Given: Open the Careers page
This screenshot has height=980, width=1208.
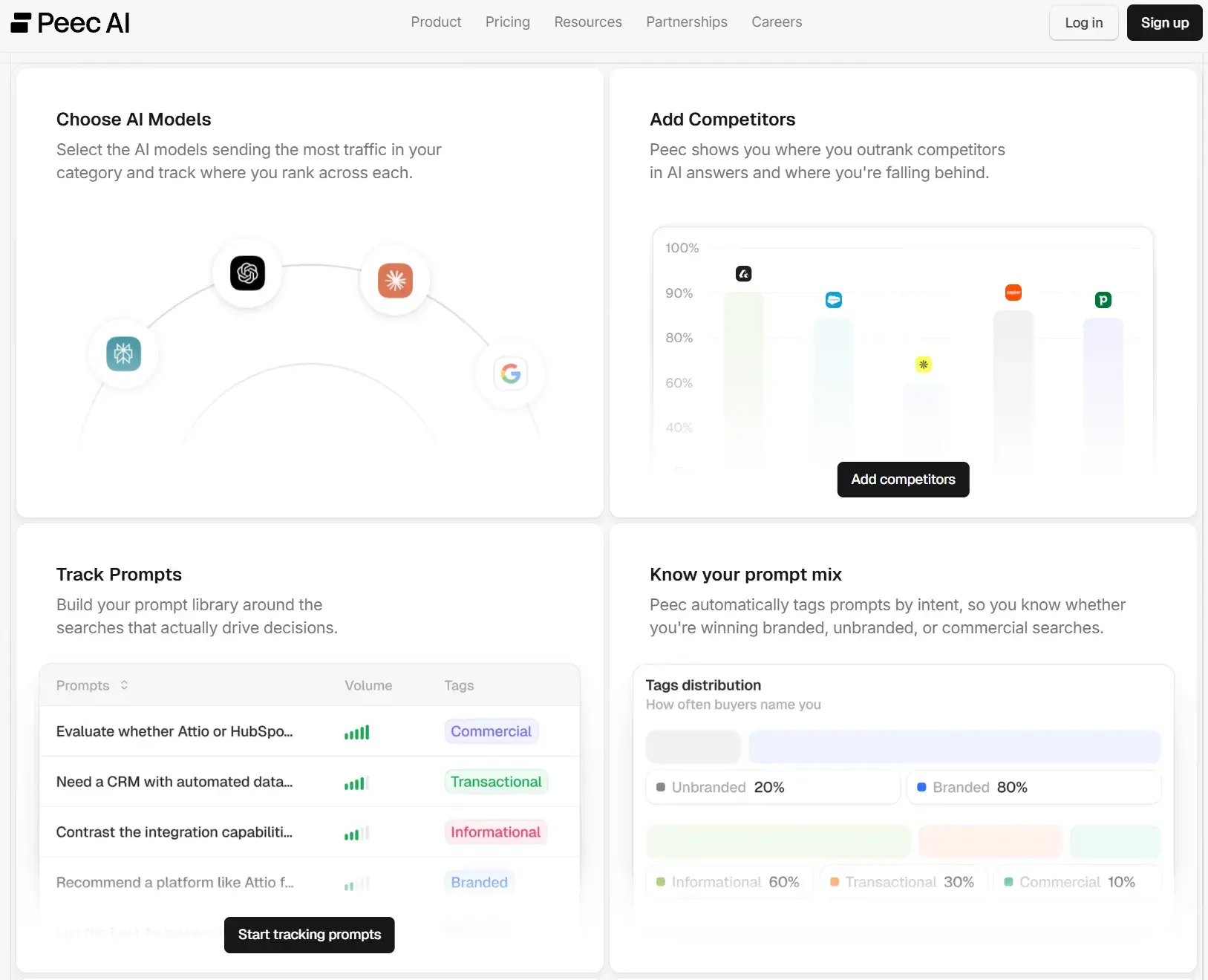Looking at the screenshot, I should (x=777, y=22).
